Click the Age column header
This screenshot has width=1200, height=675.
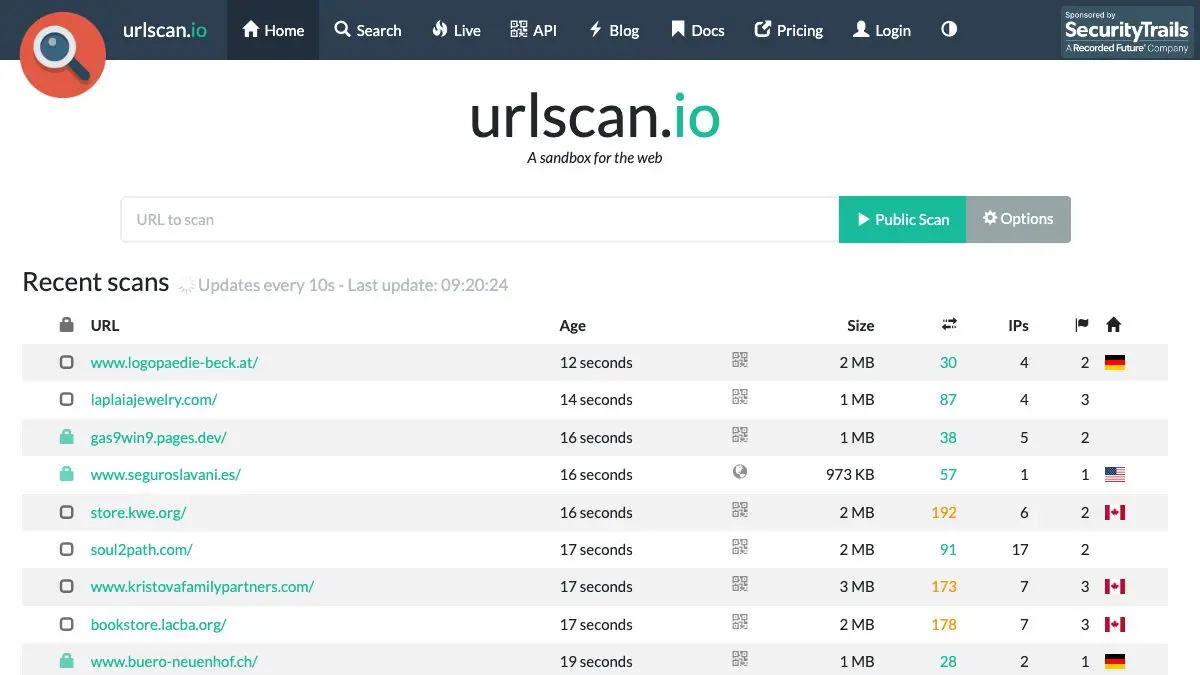pyautogui.click(x=573, y=325)
